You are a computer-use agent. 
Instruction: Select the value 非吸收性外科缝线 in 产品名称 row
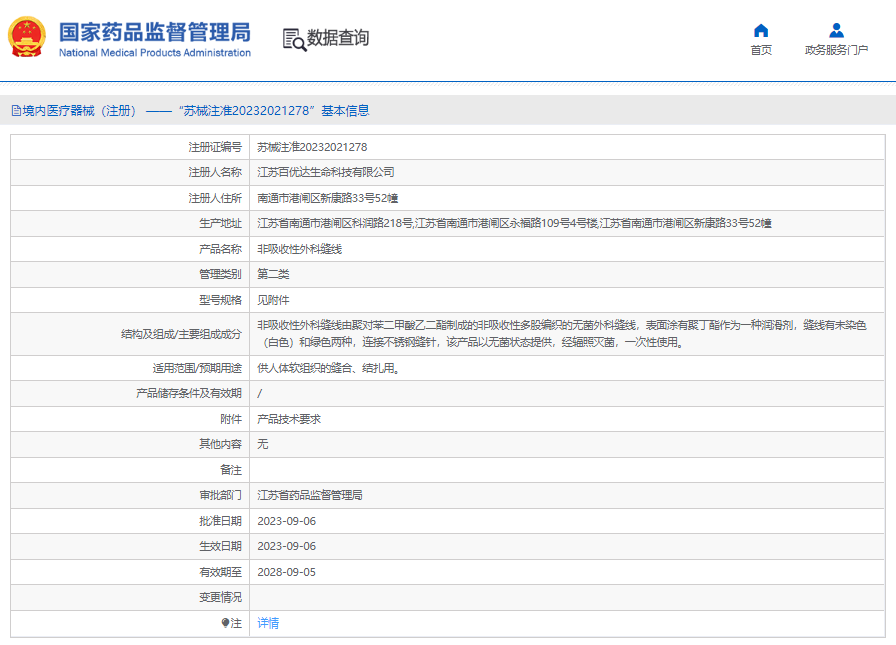299,249
